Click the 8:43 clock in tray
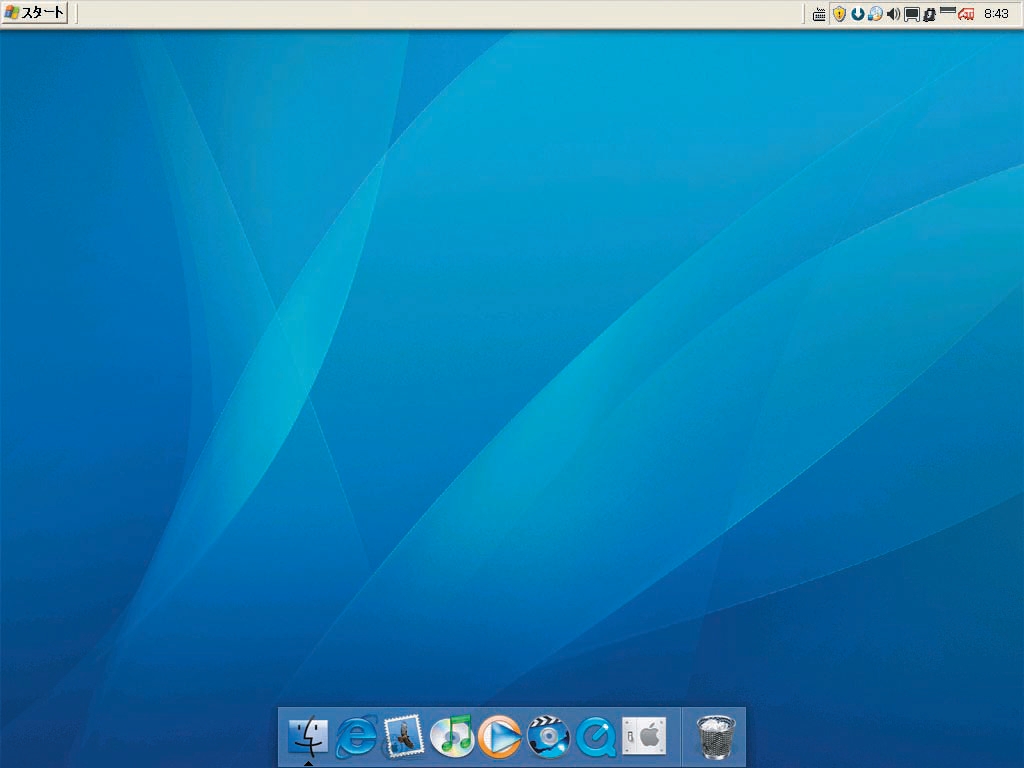 pyautogui.click(x=997, y=13)
